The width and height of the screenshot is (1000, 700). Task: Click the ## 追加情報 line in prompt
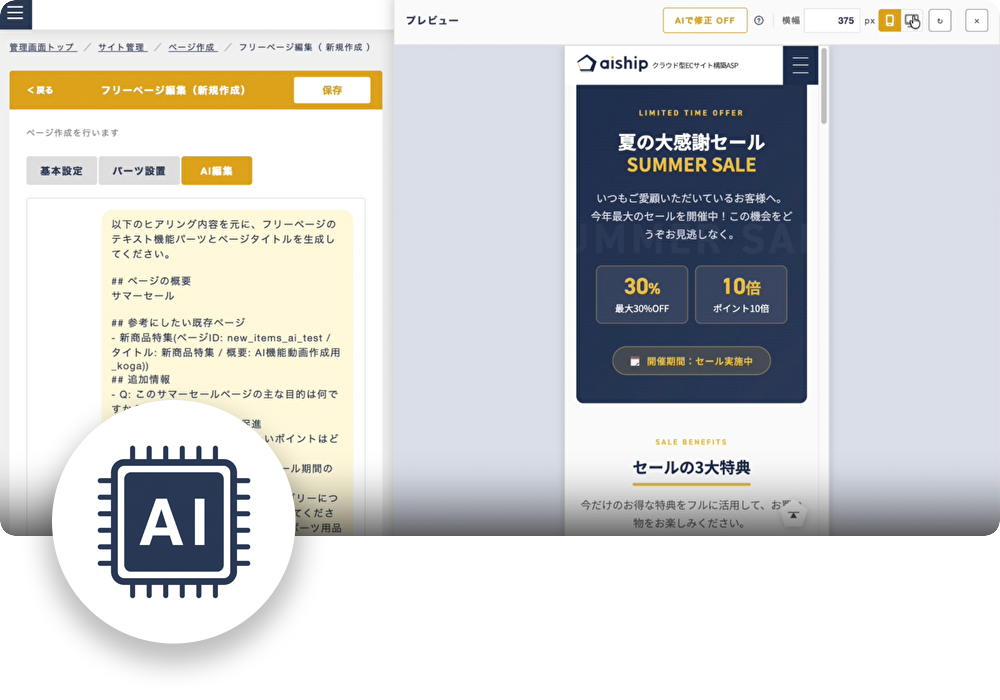pyautogui.click(x=141, y=379)
